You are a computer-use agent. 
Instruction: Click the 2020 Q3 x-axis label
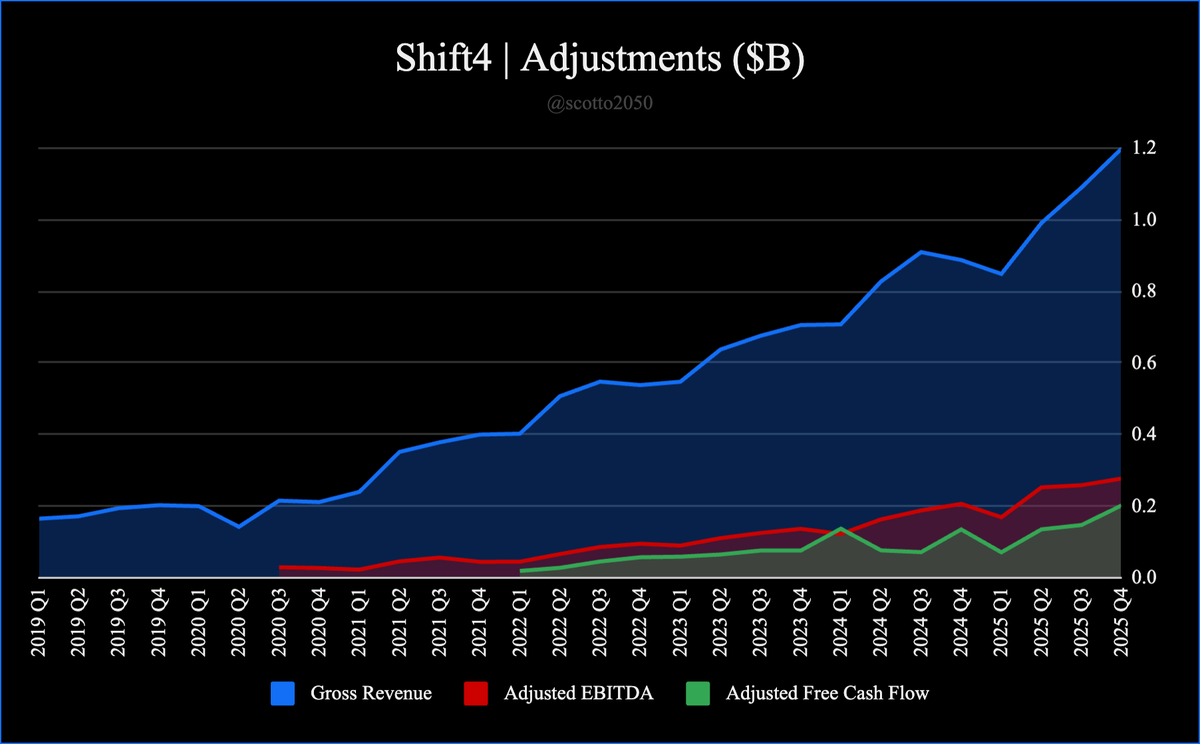[x=279, y=622]
